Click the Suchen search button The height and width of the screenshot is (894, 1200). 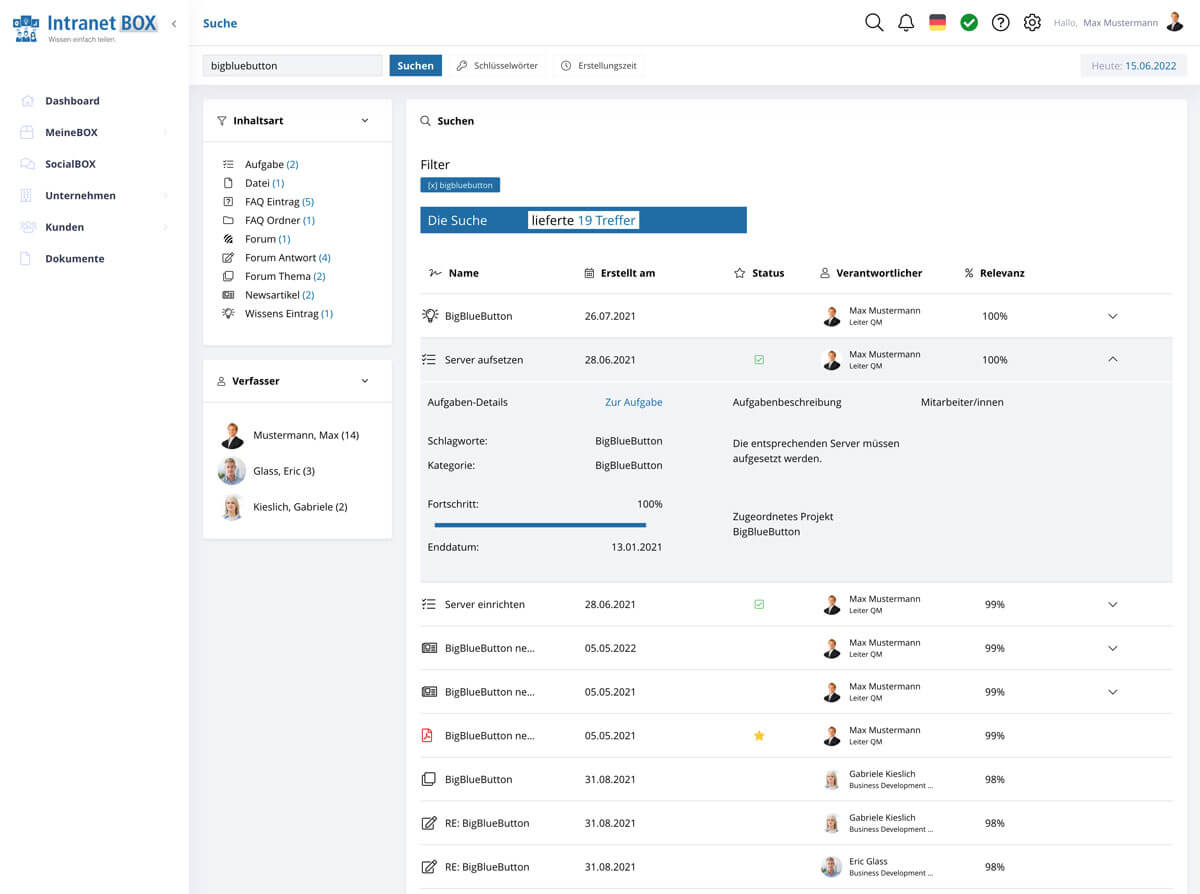pyautogui.click(x=416, y=66)
